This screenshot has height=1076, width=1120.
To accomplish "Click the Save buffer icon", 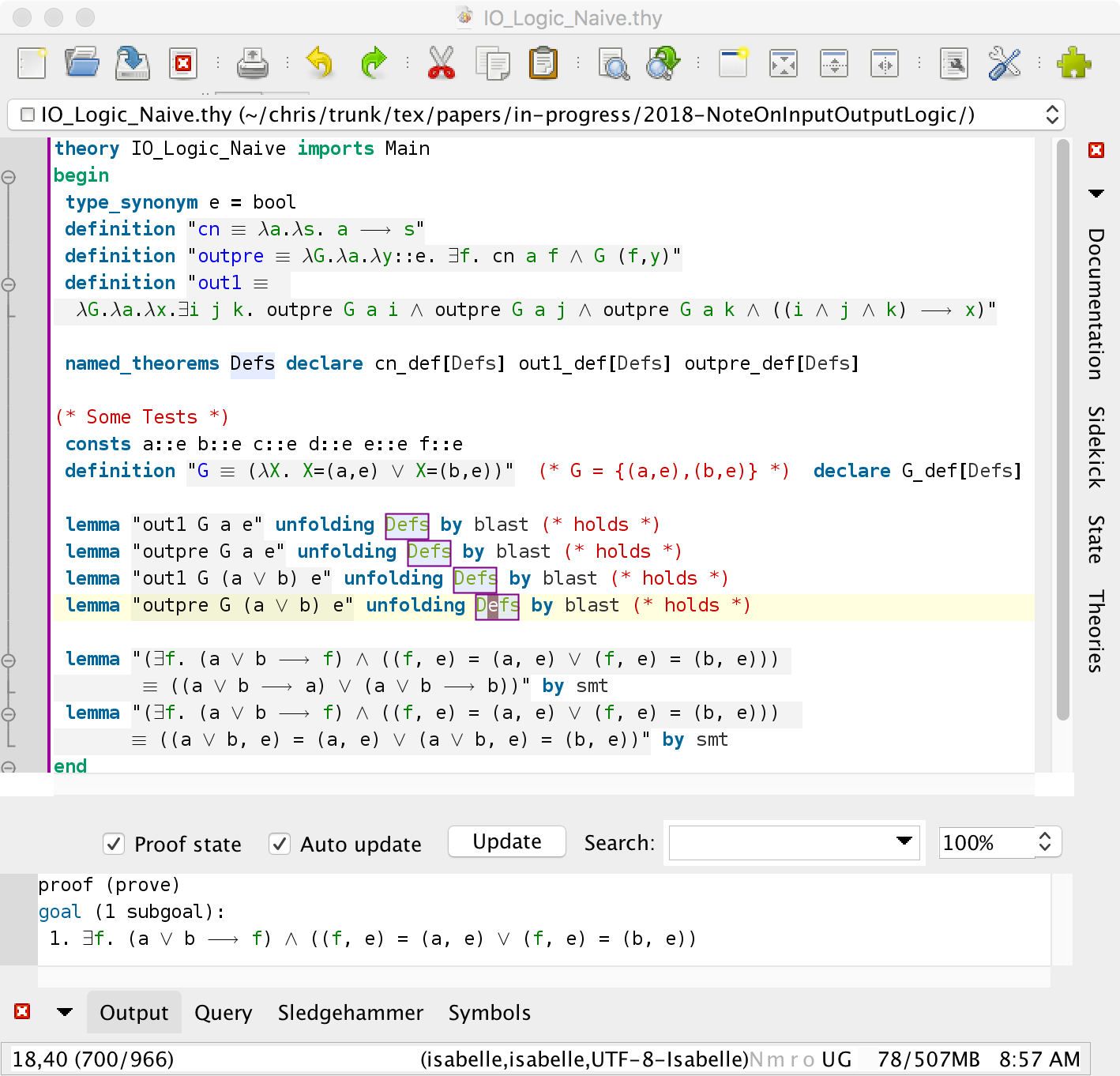I will (x=132, y=62).
